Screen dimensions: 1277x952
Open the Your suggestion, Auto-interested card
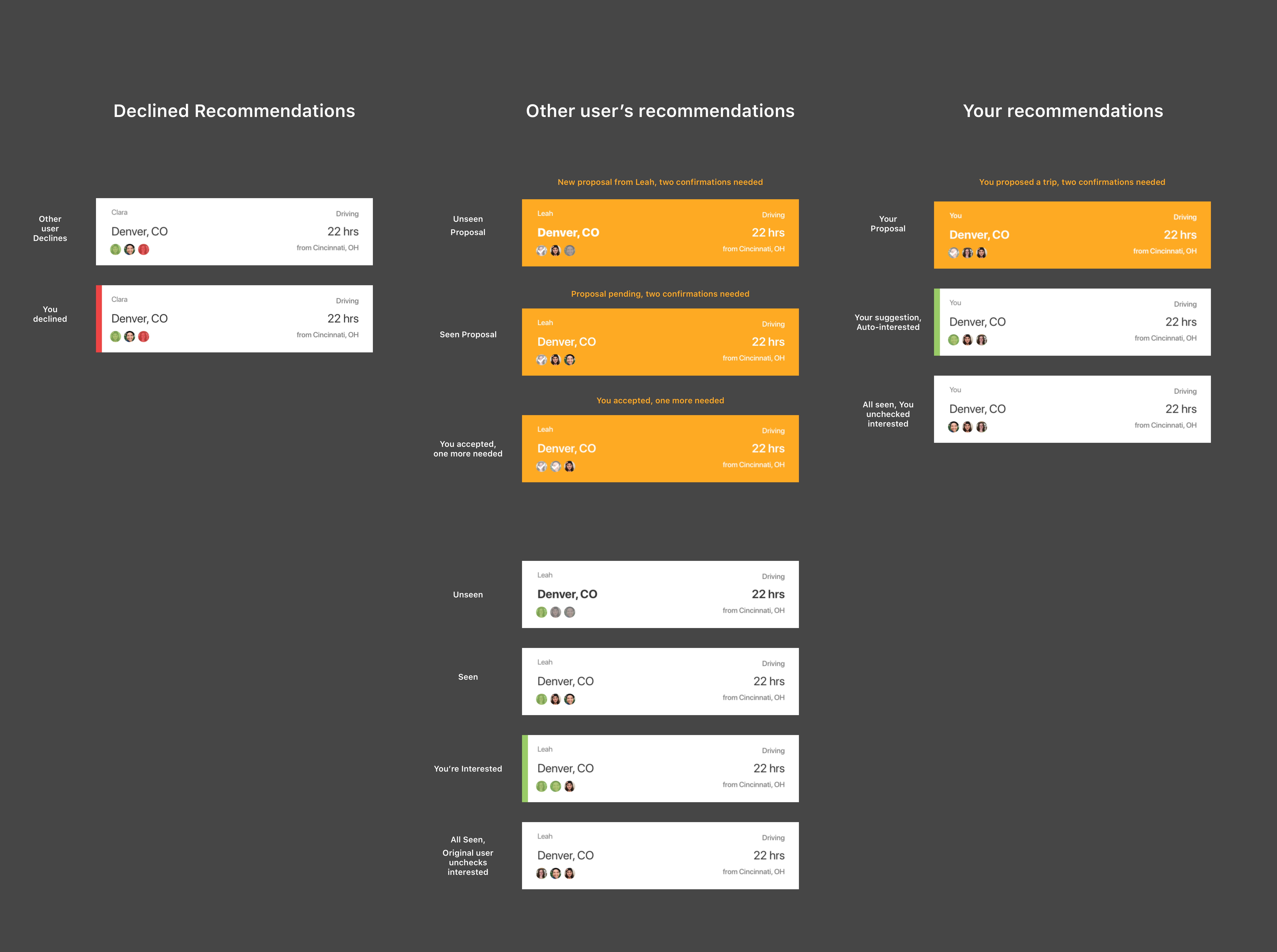point(1072,322)
